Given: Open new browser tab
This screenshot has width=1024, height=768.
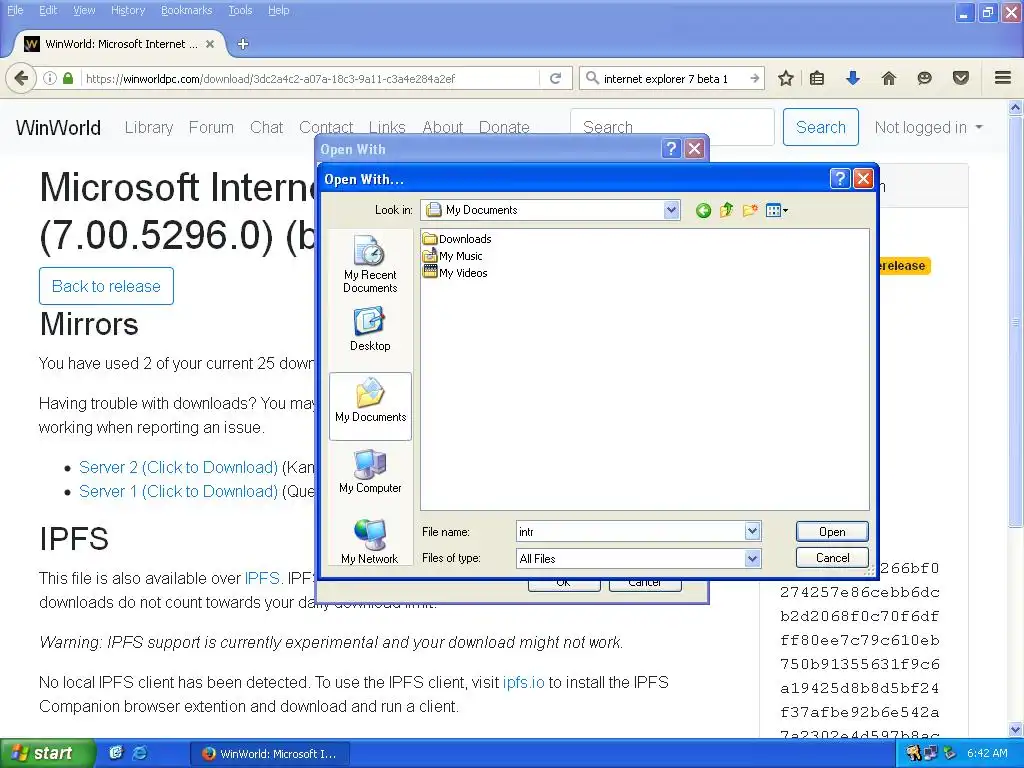Looking at the screenshot, I should (243, 44).
